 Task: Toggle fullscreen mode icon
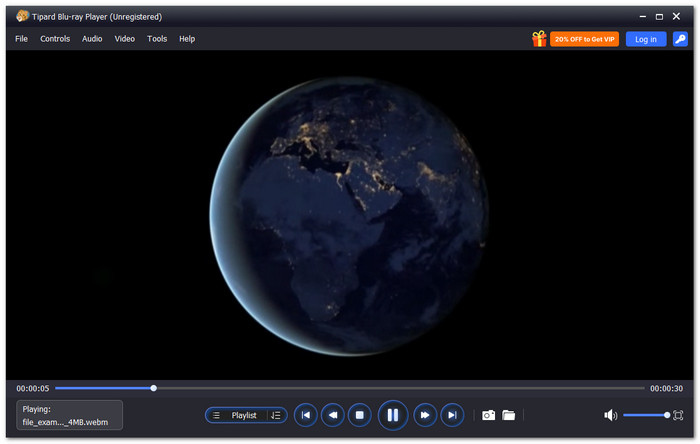click(x=678, y=415)
